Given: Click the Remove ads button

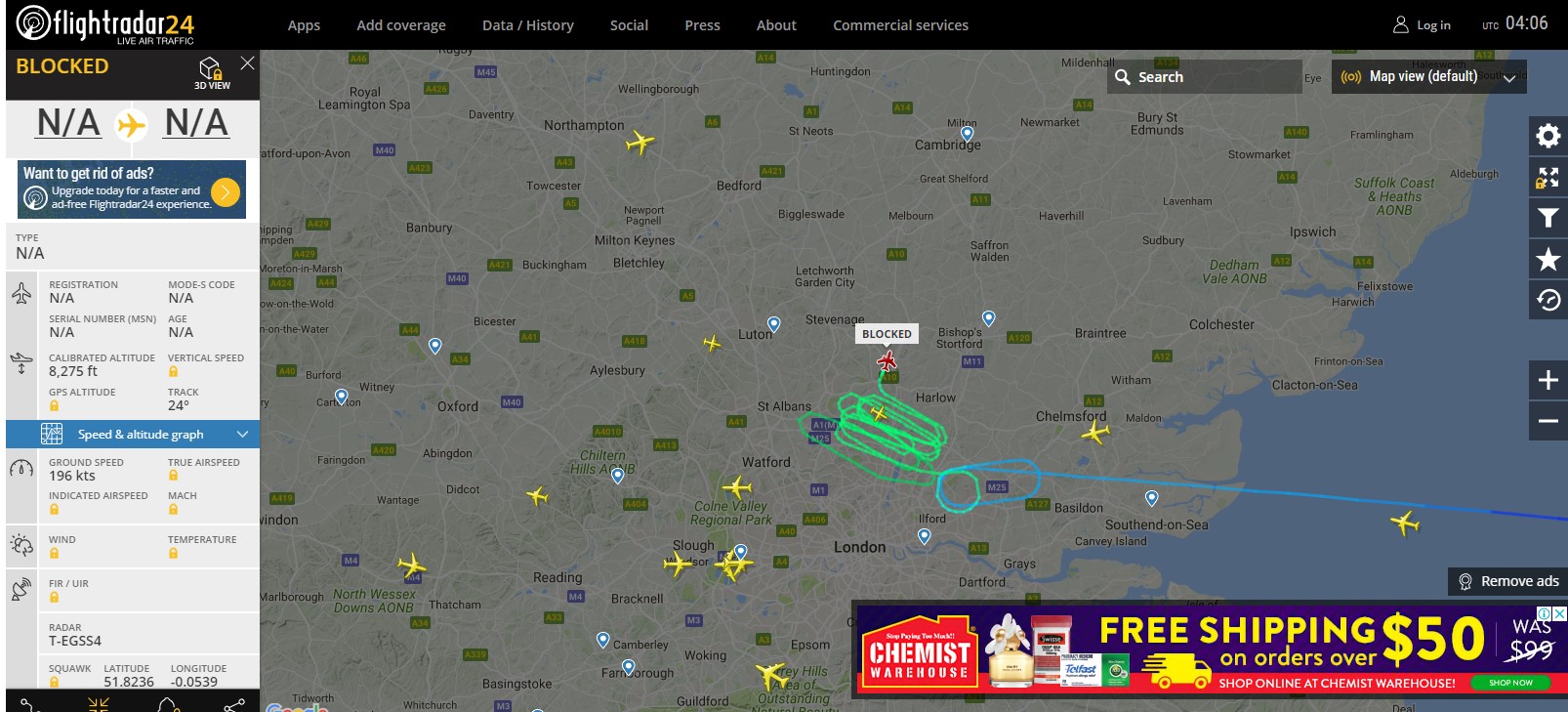Looking at the screenshot, I should (x=1507, y=581).
